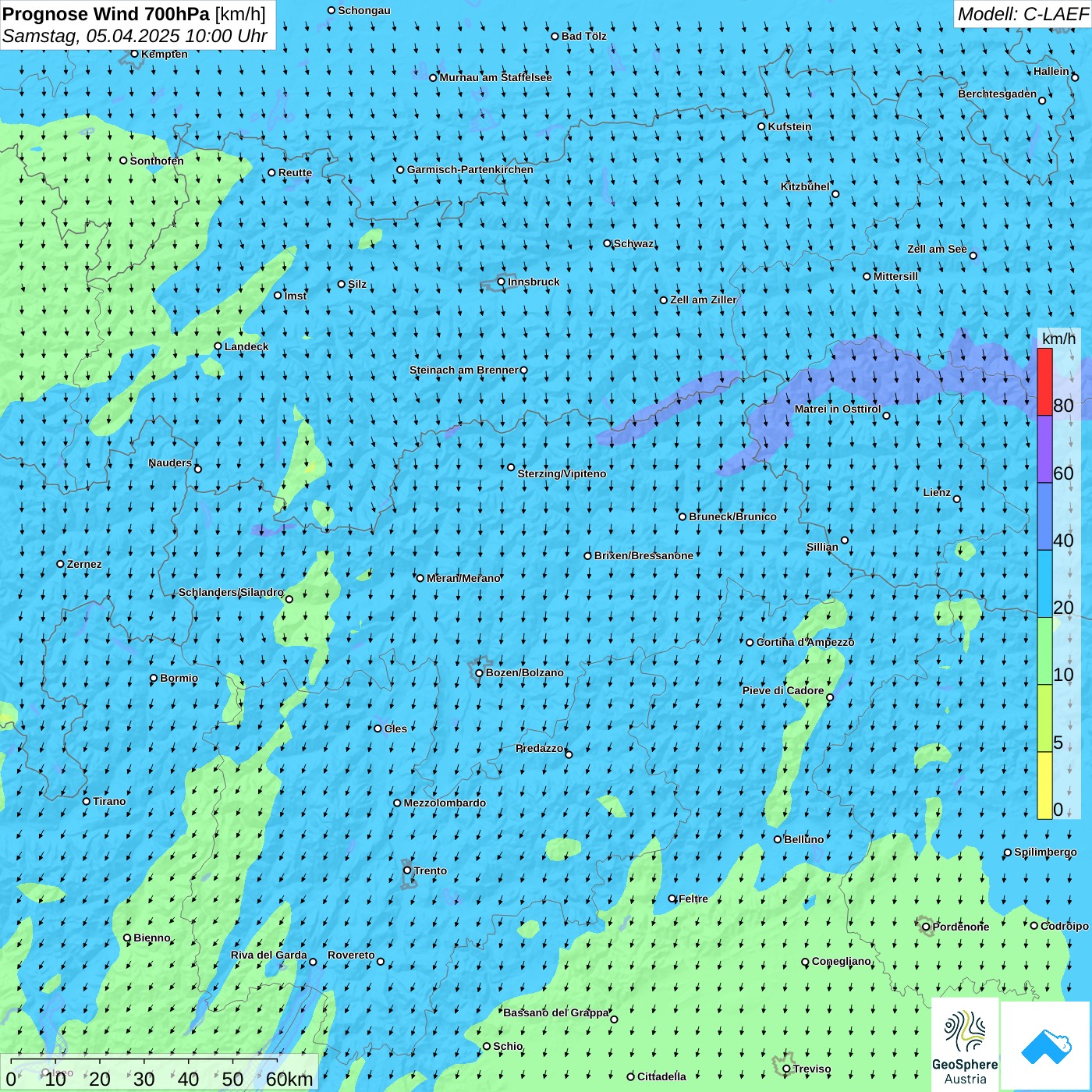1092x1092 pixels.
Task: Click the Landeck location dot
Action: pos(218,346)
